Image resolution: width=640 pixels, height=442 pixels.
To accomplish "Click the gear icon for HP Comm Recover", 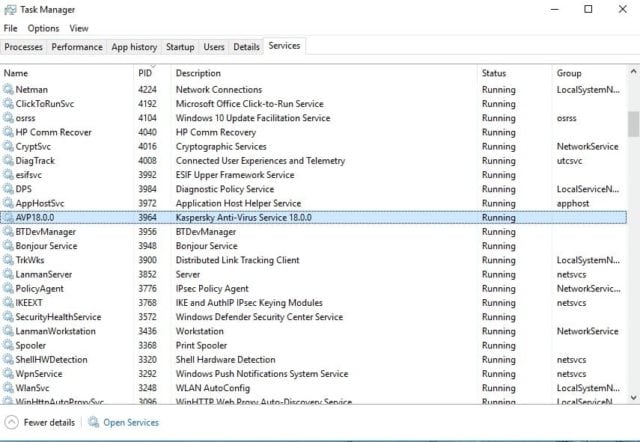I will pyautogui.click(x=8, y=132).
